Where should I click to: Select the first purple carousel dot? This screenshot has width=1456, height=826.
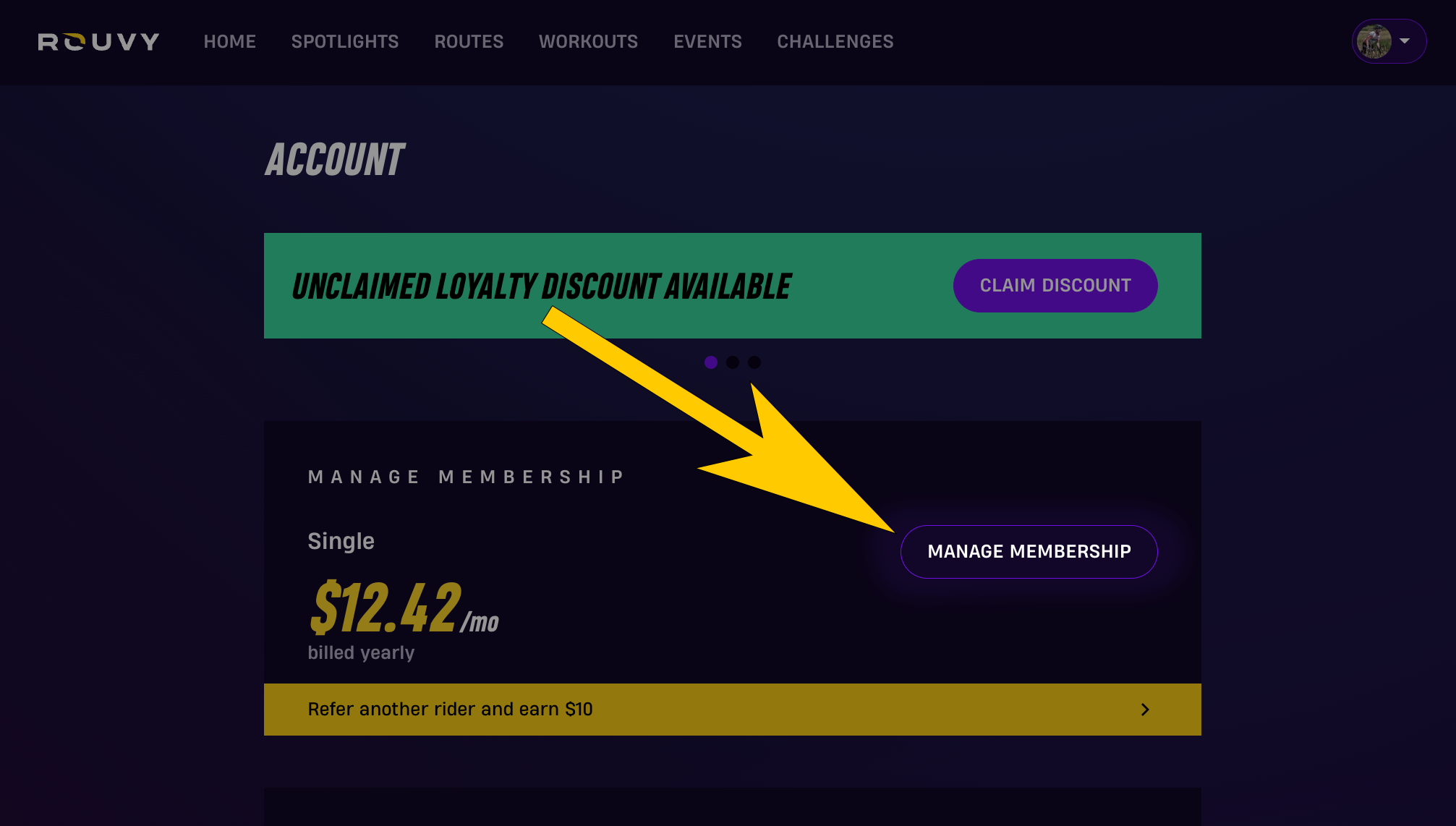711,362
